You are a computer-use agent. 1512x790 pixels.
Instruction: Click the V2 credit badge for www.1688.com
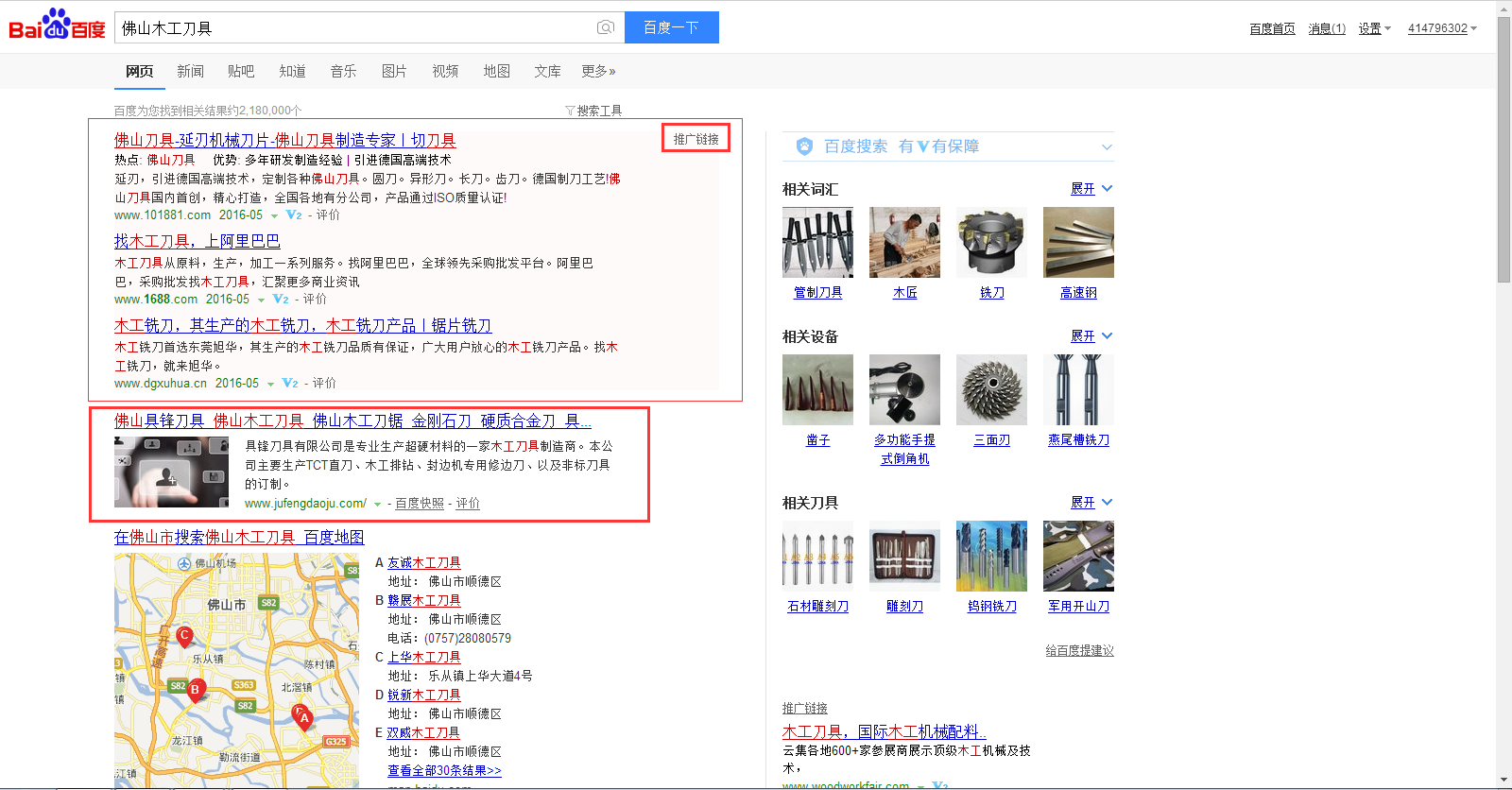281,300
